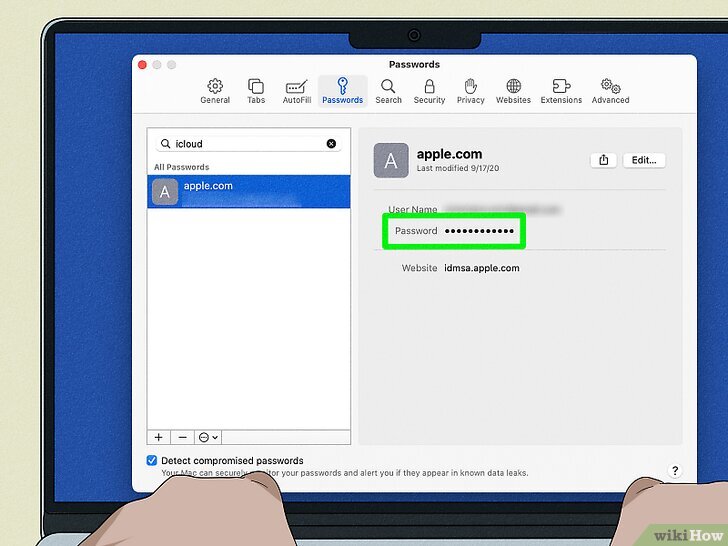Open the help question mark button
The image size is (728, 546).
675,470
